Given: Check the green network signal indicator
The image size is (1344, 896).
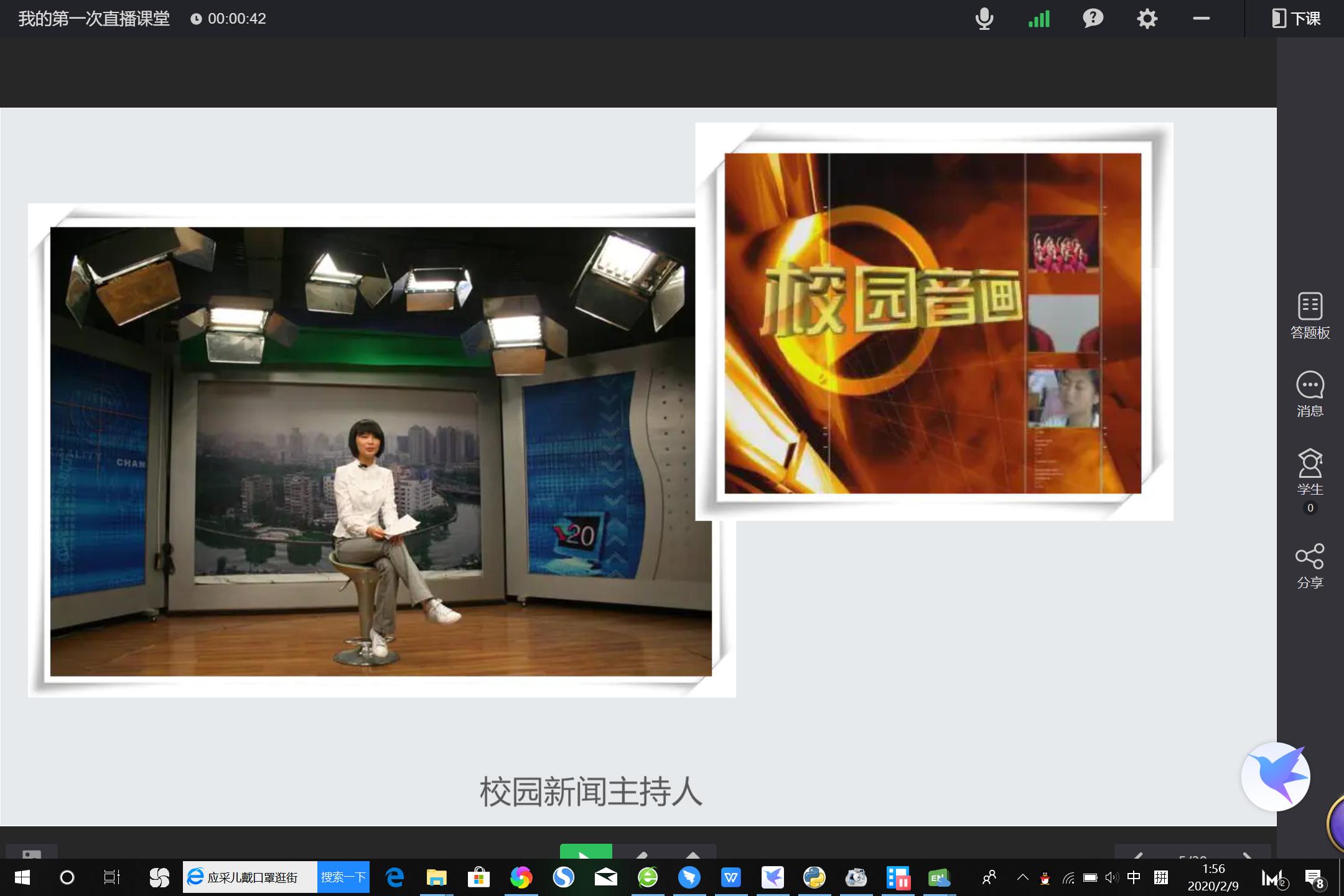Looking at the screenshot, I should [1038, 19].
